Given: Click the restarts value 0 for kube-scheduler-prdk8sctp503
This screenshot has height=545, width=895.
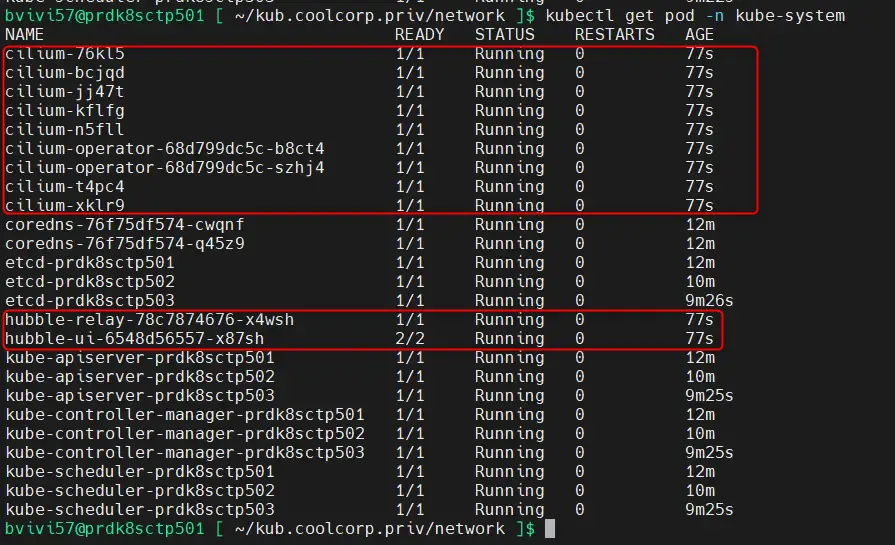Looking at the screenshot, I should coord(580,510).
